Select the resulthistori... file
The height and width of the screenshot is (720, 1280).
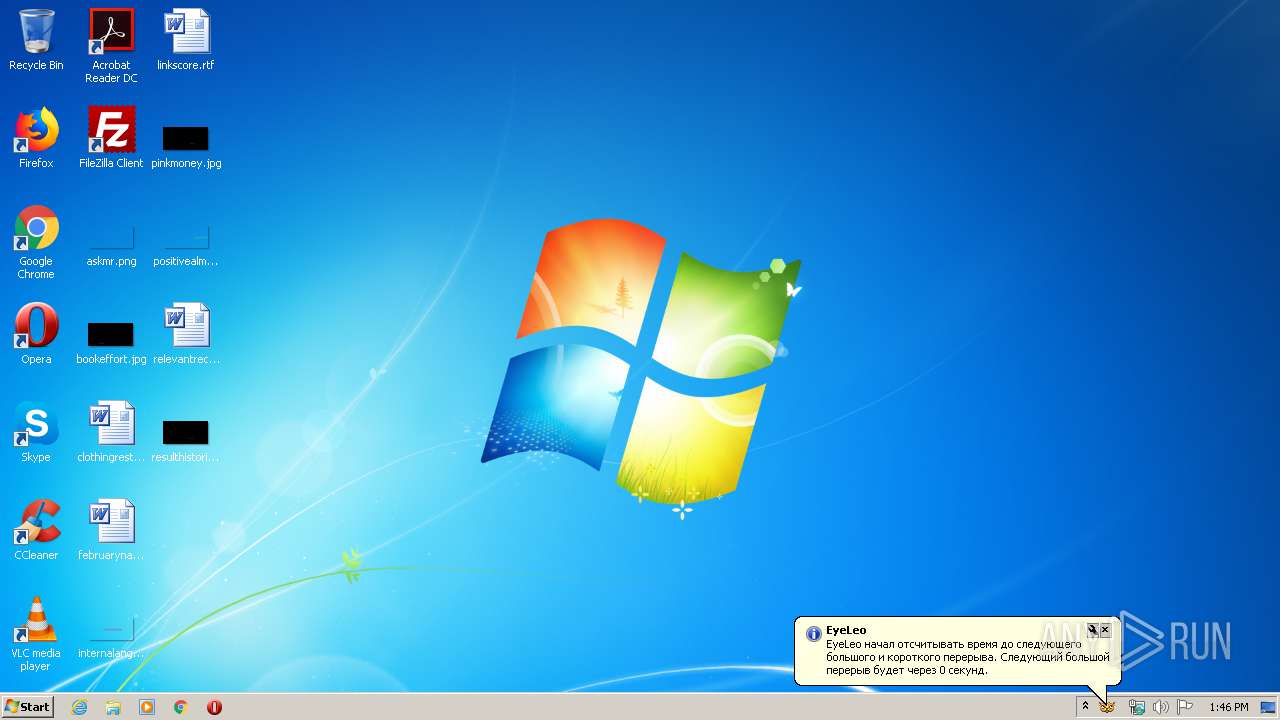click(186, 440)
